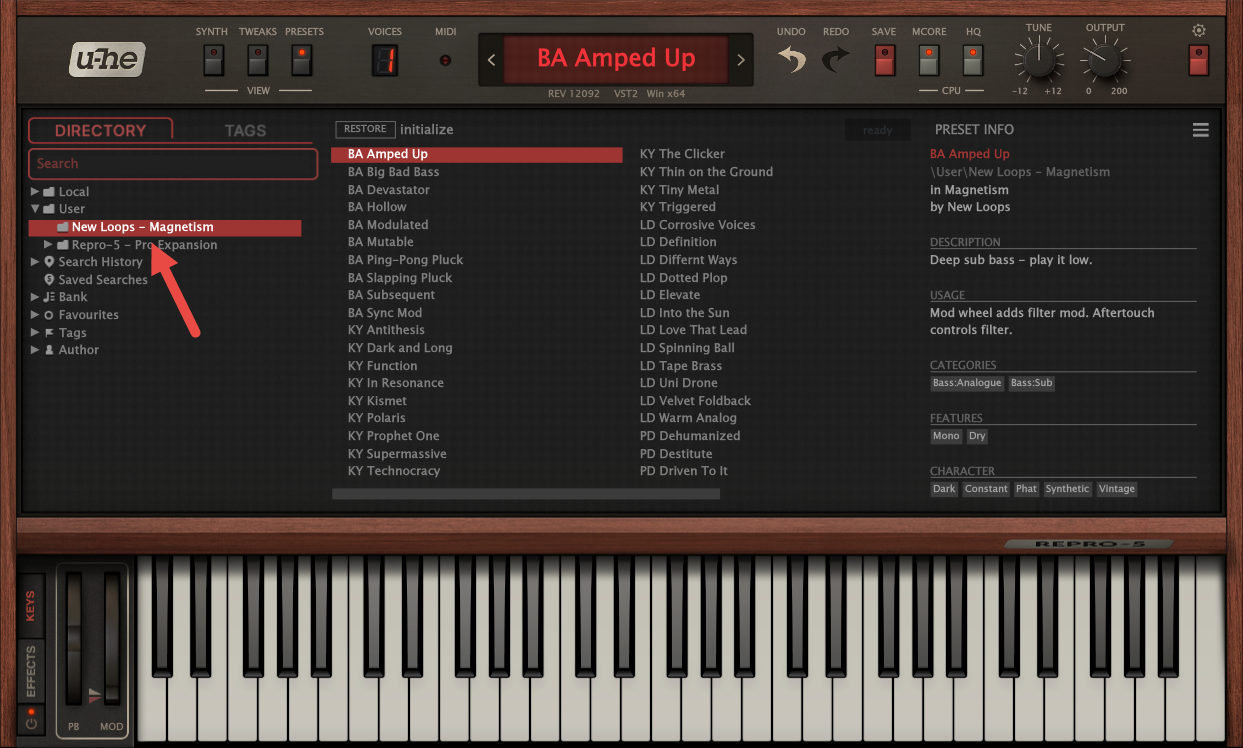Click the preset Search field
Viewport: 1243px width, 748px height.
[x=173, y=164]
